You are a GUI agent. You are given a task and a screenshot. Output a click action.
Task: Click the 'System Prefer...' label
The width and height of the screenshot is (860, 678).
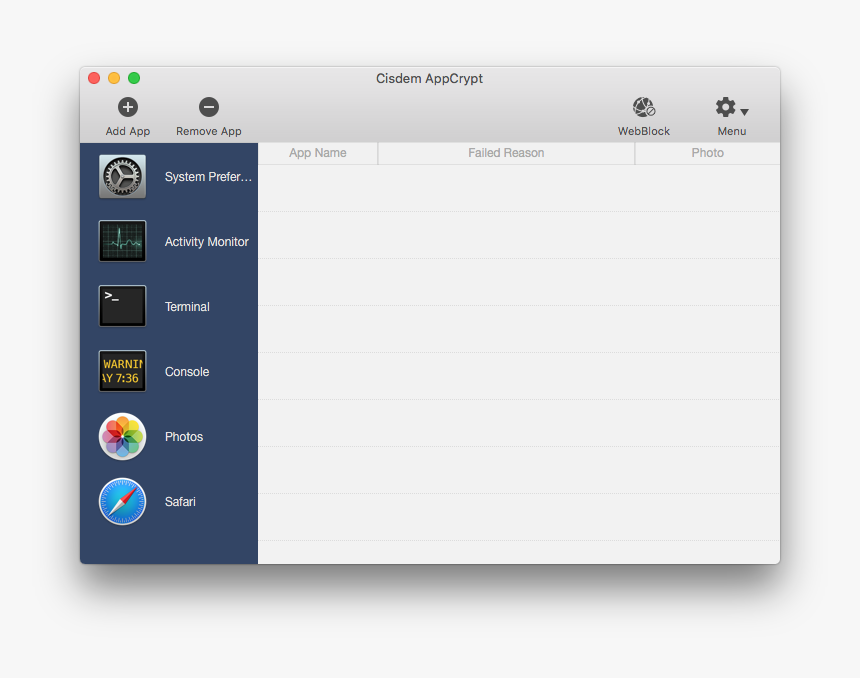click(208, 177)
